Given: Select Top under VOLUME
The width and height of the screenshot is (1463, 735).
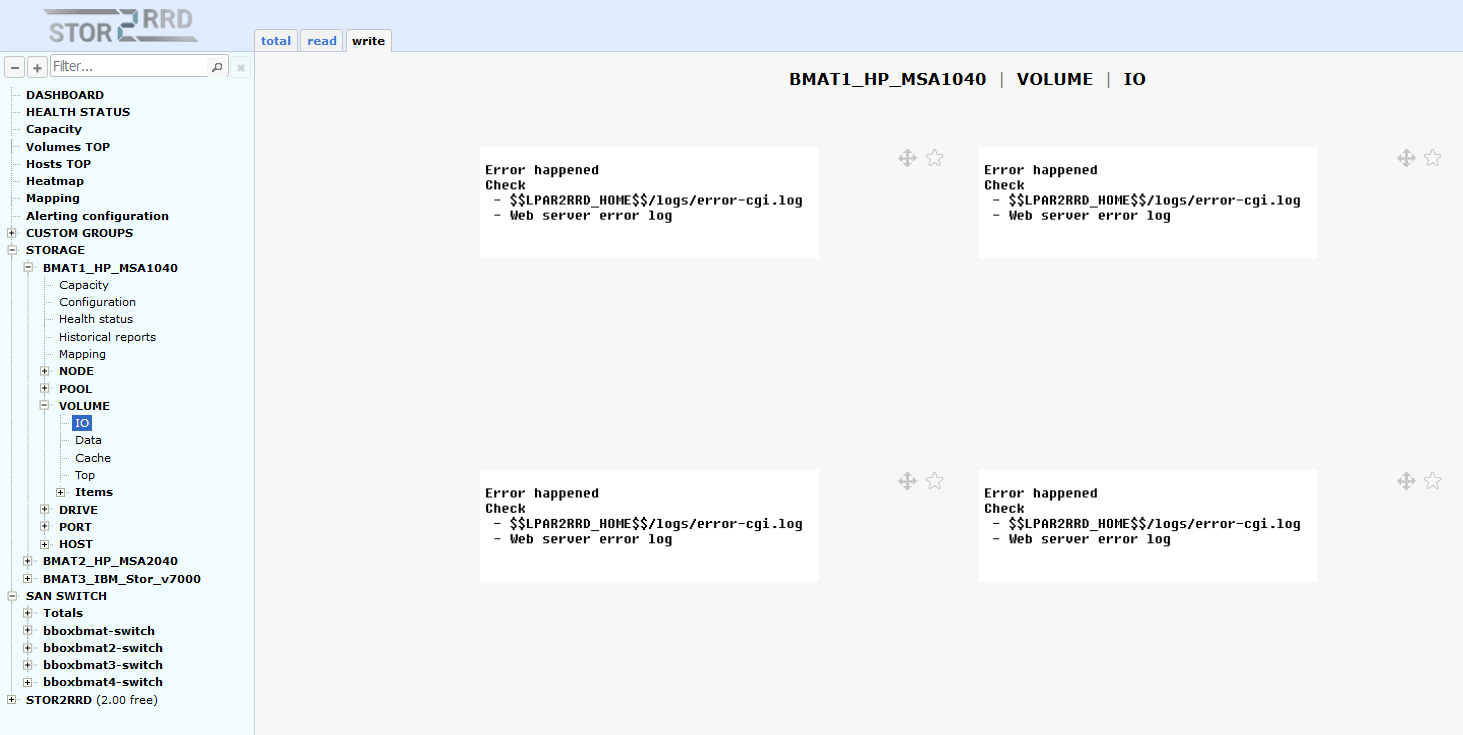Looking at the screenshot, I should point(85,475).
